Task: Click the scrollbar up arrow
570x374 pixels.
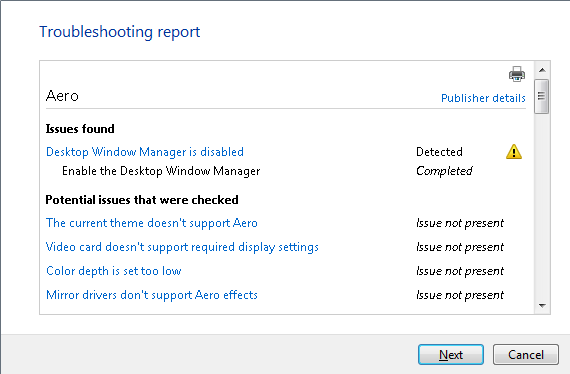Action: coord(542,70)
